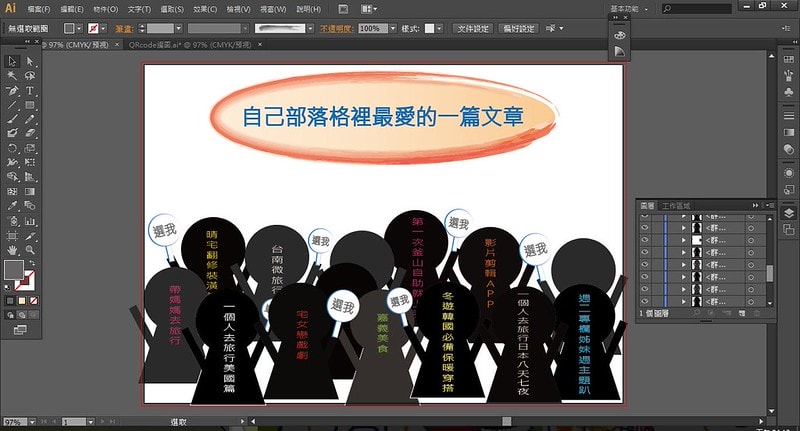
Task: Select the Blob Brush tool
Action: click(x=12, y=134)
